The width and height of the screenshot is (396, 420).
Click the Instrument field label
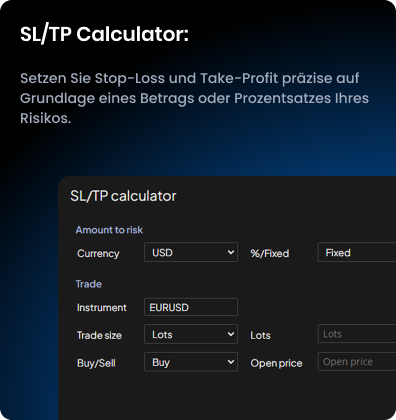102,307
